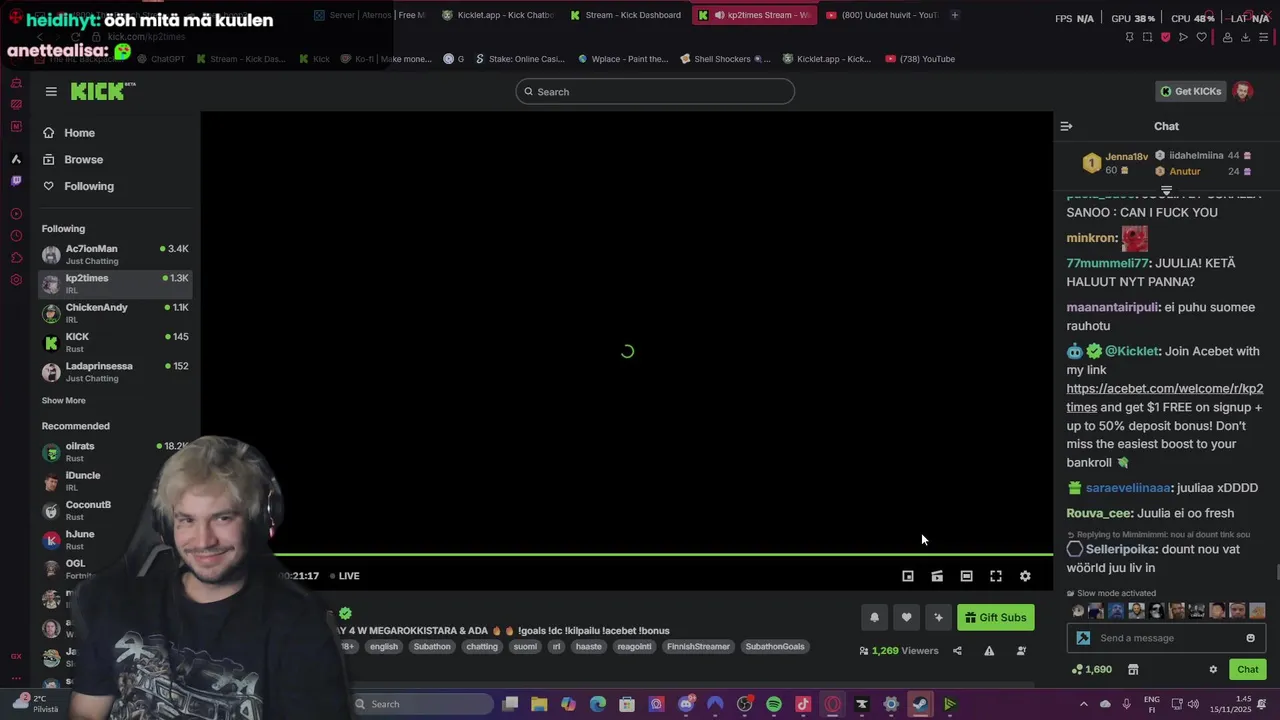Toggle stream notifications bell

(x=874, y=617)
